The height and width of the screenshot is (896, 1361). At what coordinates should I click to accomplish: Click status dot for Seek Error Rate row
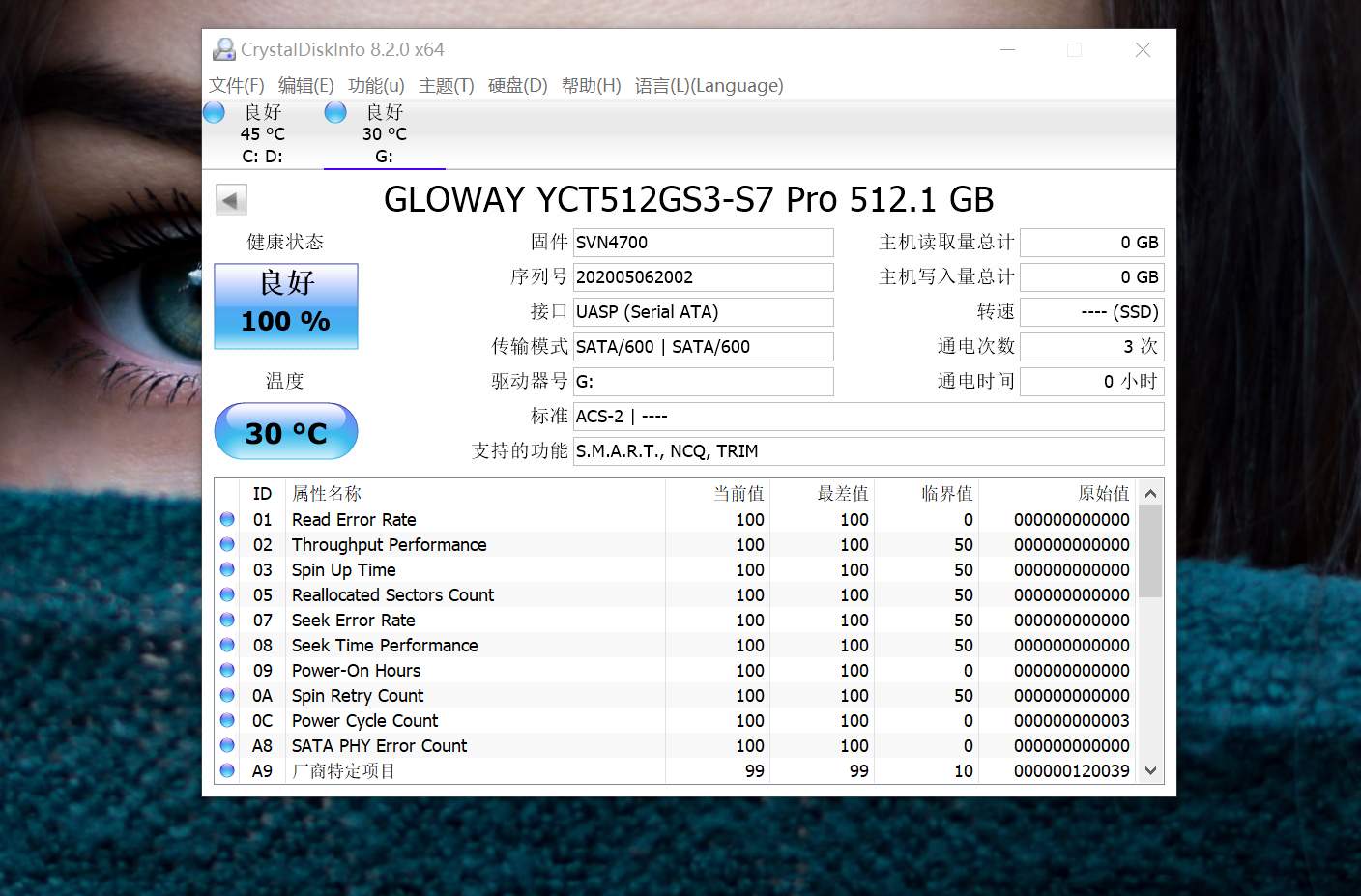point(227,620)
